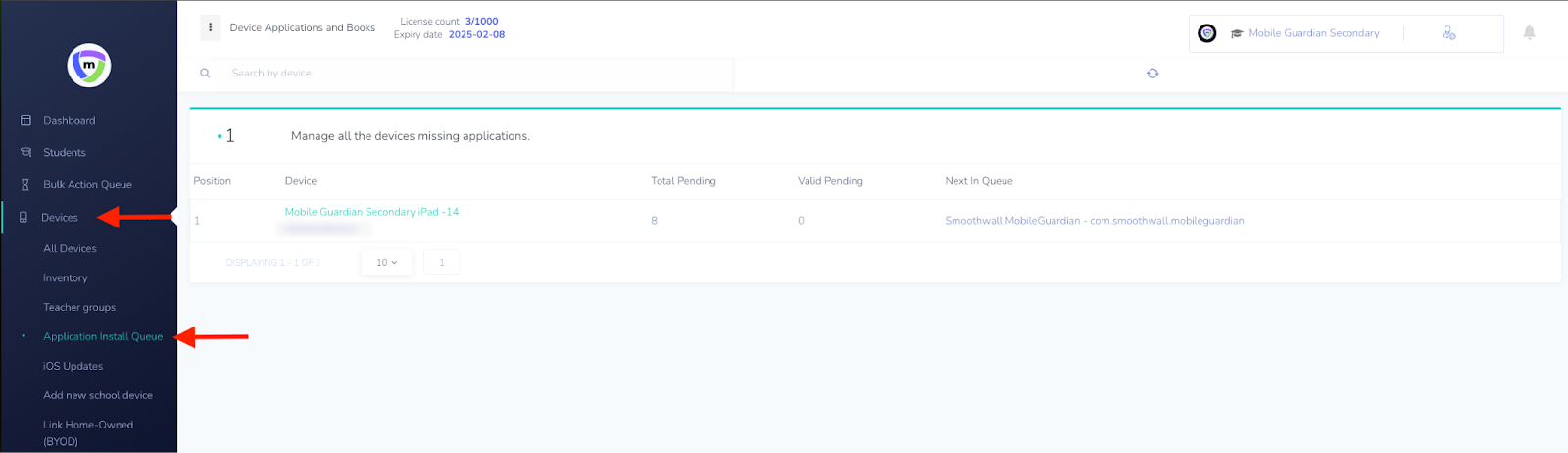Open the Inventory submenu
Image resolution: width=1568 pixels, height=453 pixels.
tap(65, 278)
